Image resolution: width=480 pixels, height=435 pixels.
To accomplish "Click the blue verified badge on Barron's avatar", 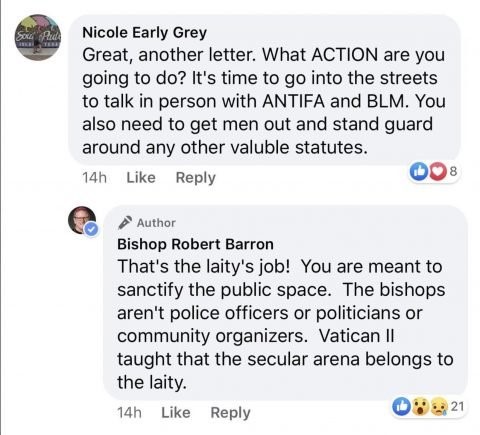I will [91, 229].
